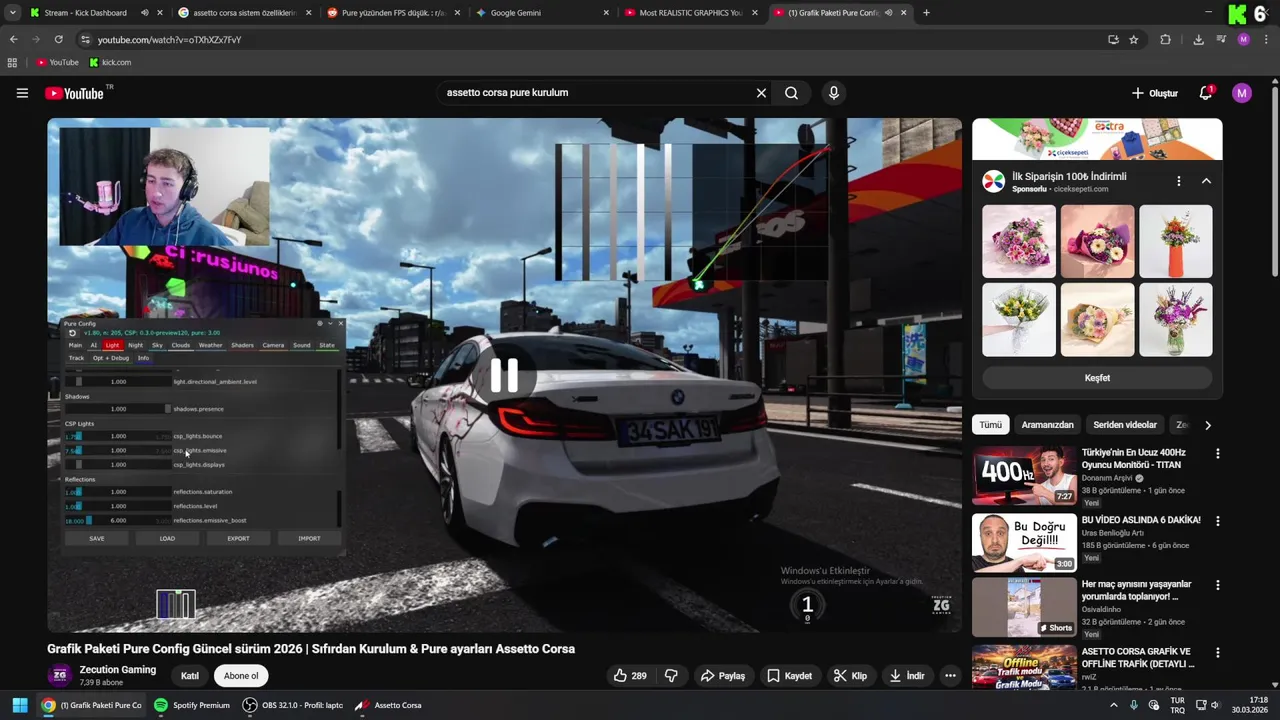Clear the YouTube search query text
This screenshot has width=1280, height=720.
point(761,93)
